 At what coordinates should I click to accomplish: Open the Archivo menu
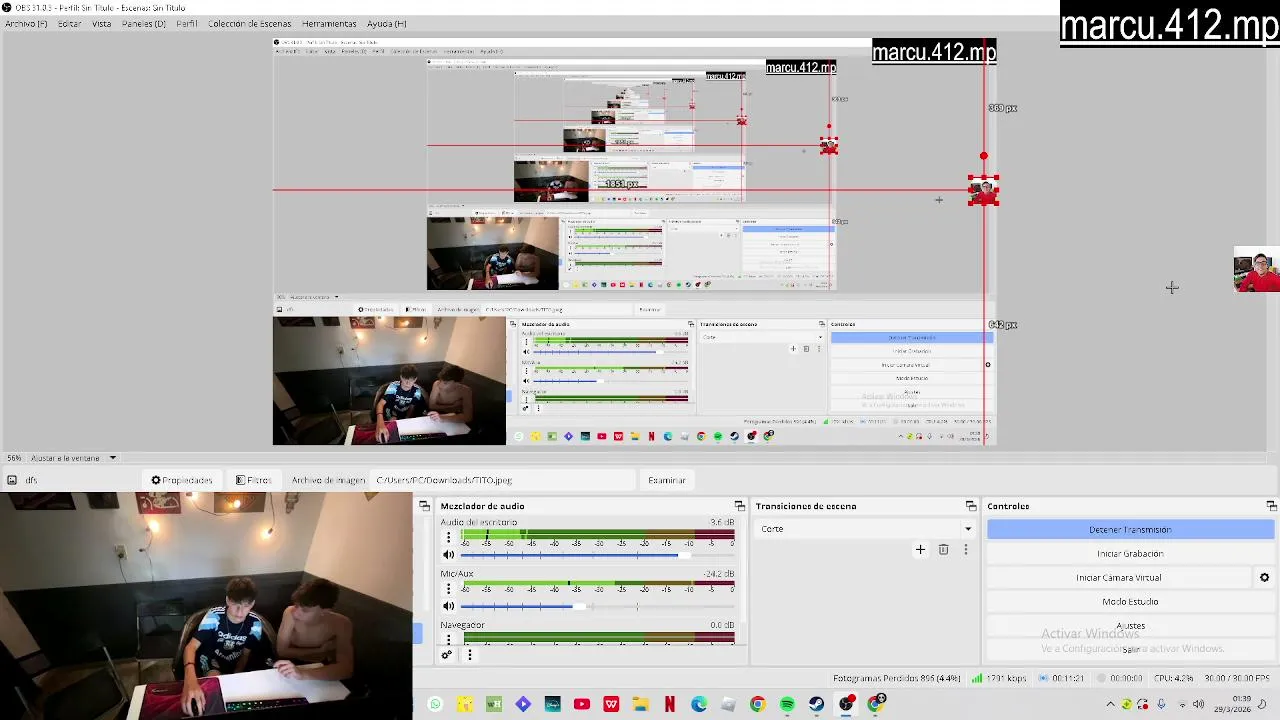click(26, 24)
